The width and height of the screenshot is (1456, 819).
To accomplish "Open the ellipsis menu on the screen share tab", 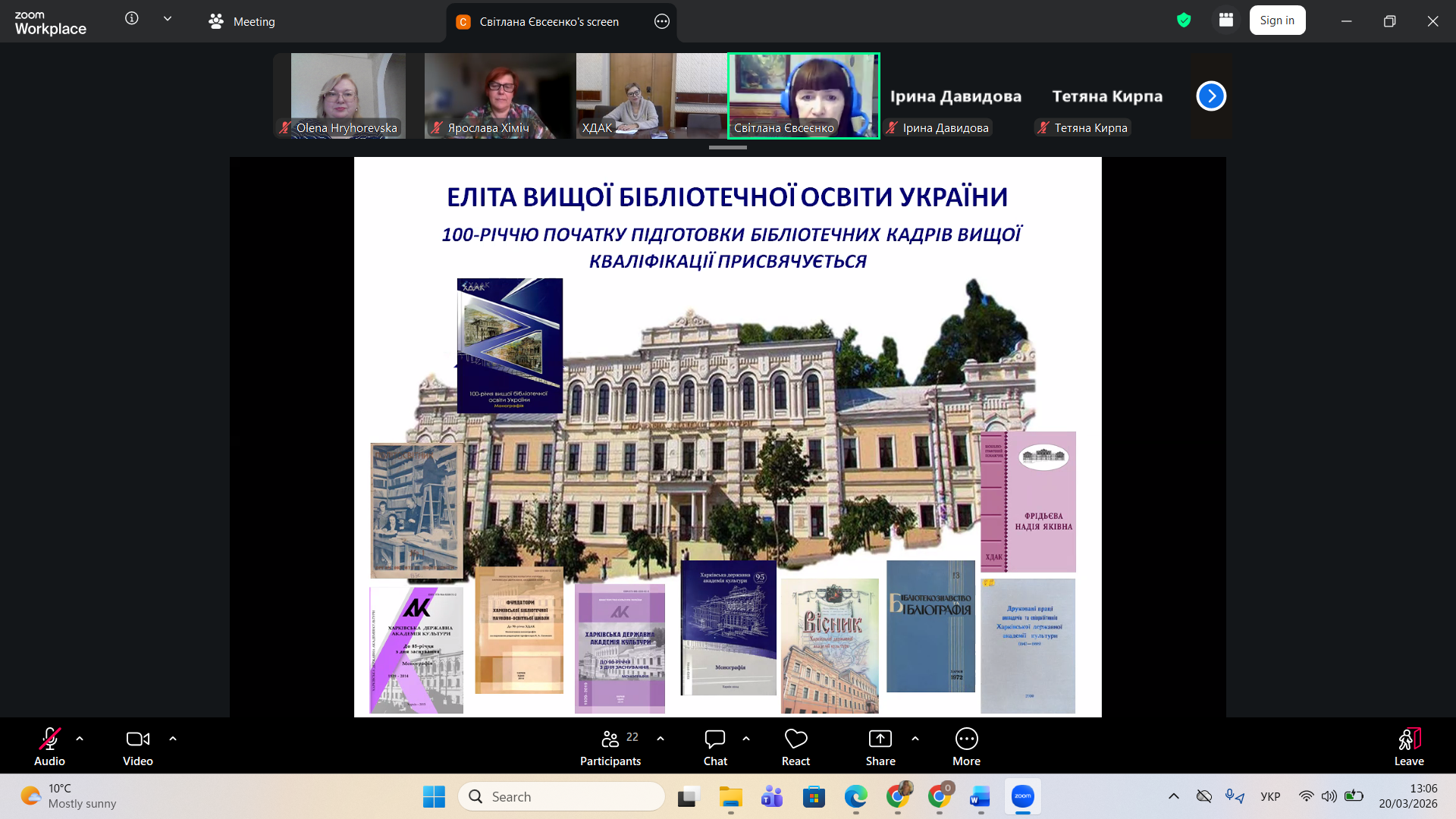I will pos(661,22).
